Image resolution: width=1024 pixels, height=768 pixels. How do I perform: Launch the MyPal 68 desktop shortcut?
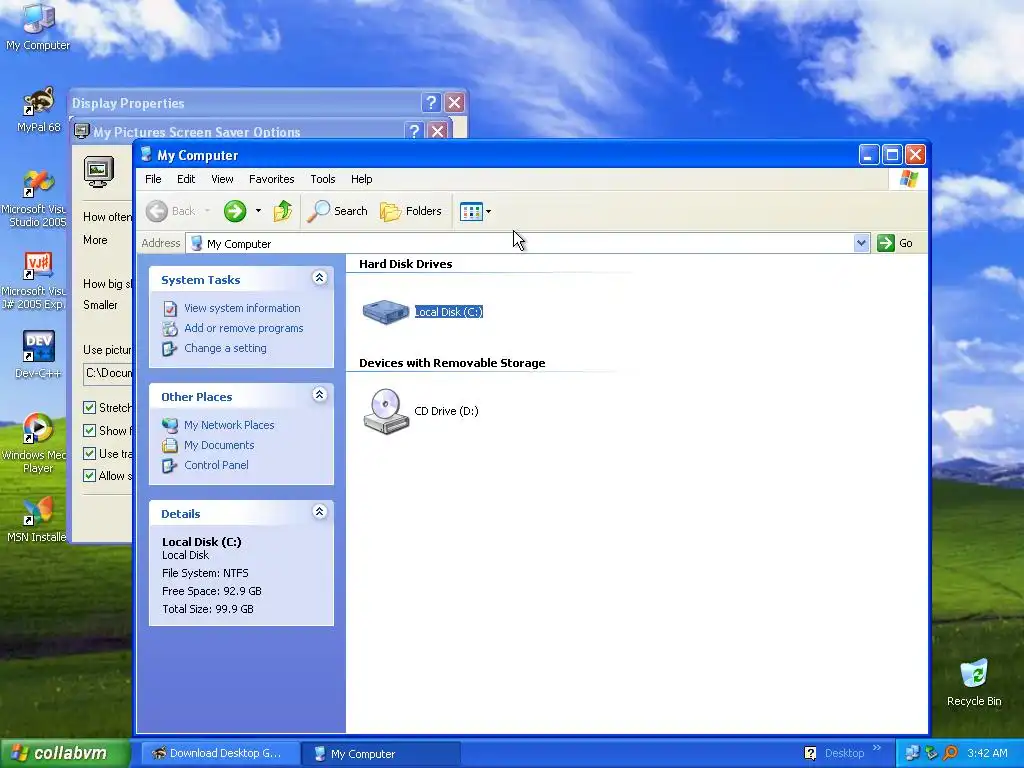(38, 109)
